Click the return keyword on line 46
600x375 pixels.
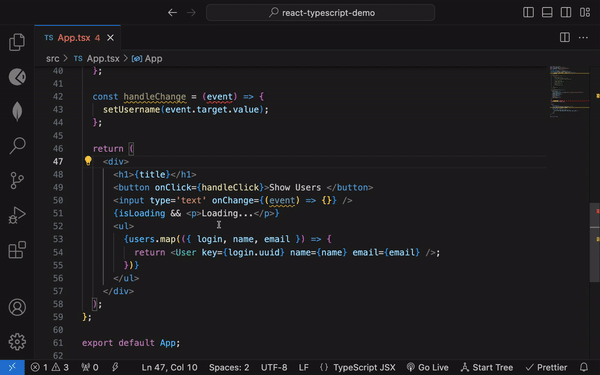(108, 148)
